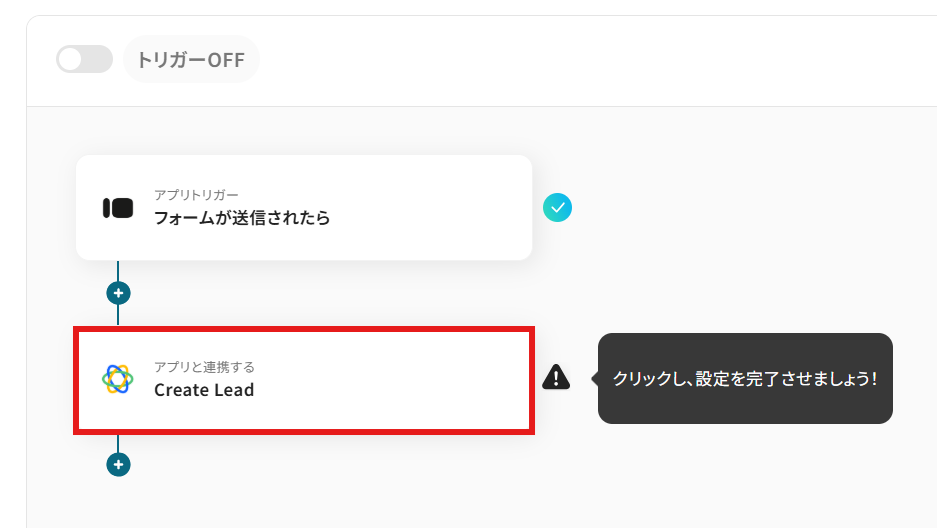Click the colorful Create Lead app icon

pos(117,379)
